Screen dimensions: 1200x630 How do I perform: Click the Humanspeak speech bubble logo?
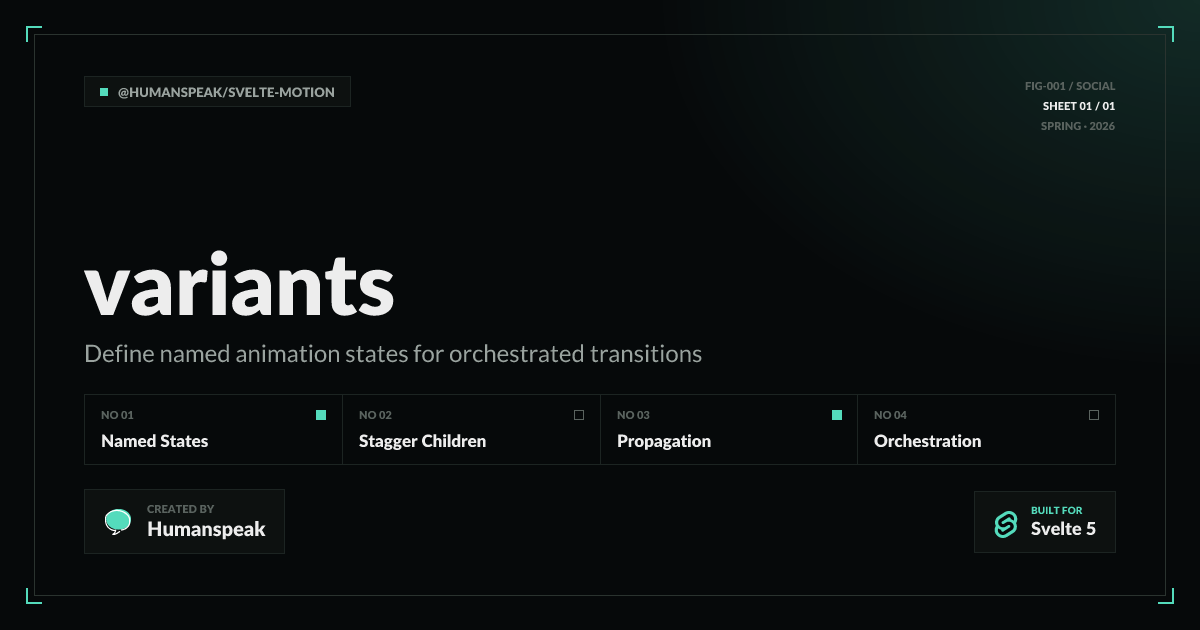(118, 522)
